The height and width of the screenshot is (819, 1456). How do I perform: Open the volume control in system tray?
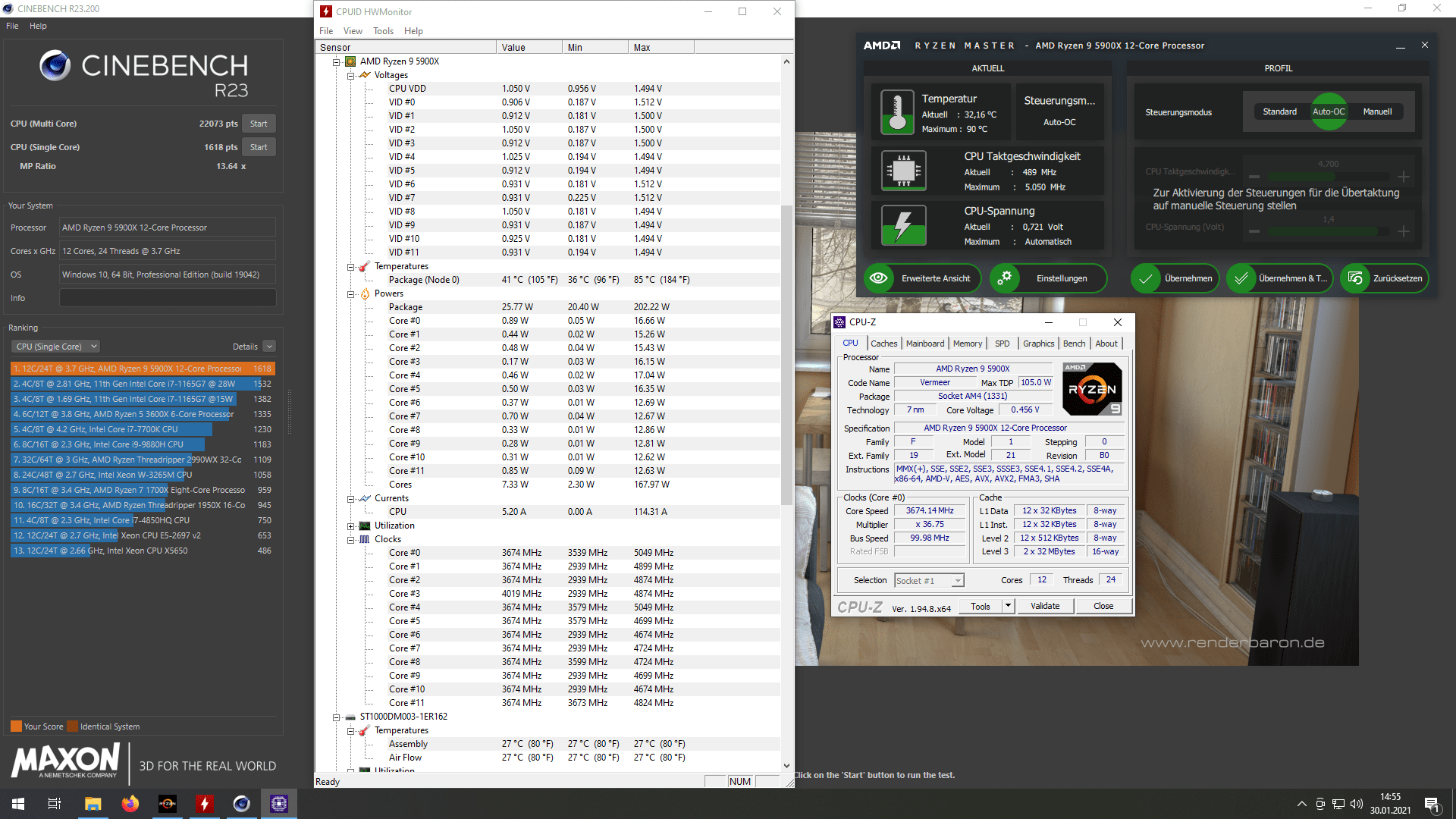1357,804
